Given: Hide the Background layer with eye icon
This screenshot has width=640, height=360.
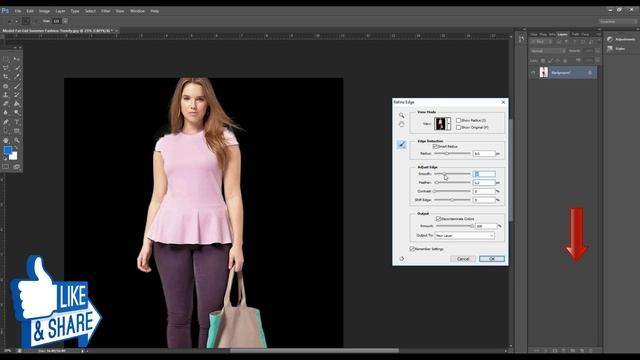Looking at the screenshot, I should tap(533, 73).
